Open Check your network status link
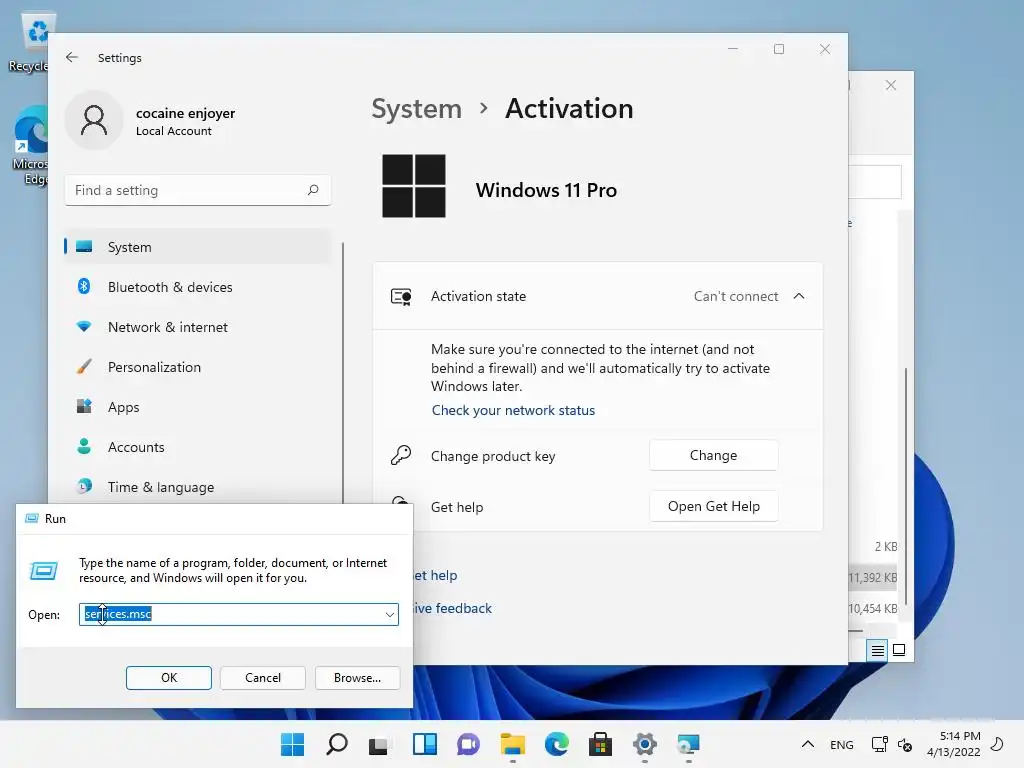The height and width of the screenshot is (768, 1024). click(x=513, y=411)
